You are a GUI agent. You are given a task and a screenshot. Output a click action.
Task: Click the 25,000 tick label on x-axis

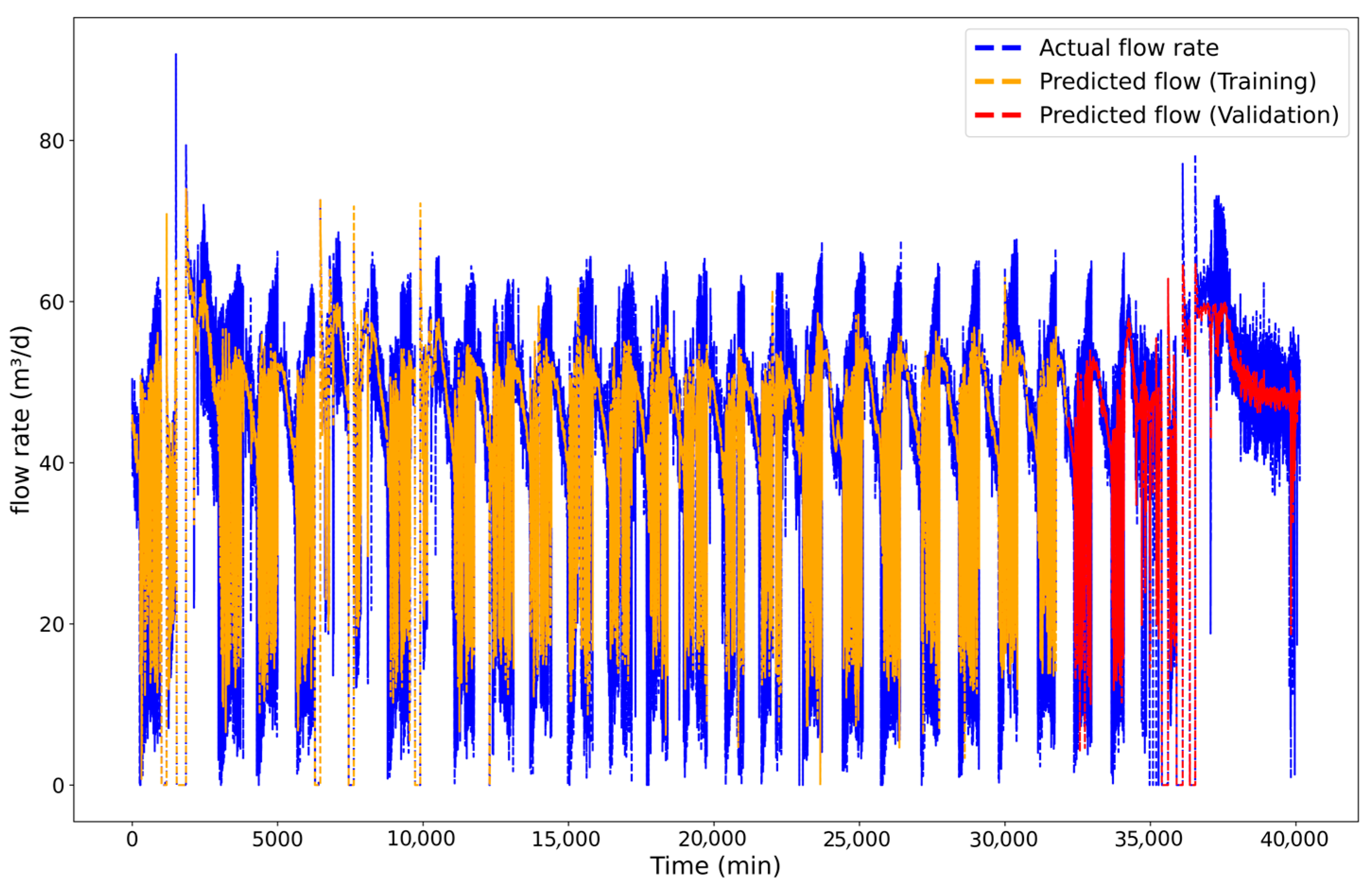pyautogui.click(x=858, y=839)
